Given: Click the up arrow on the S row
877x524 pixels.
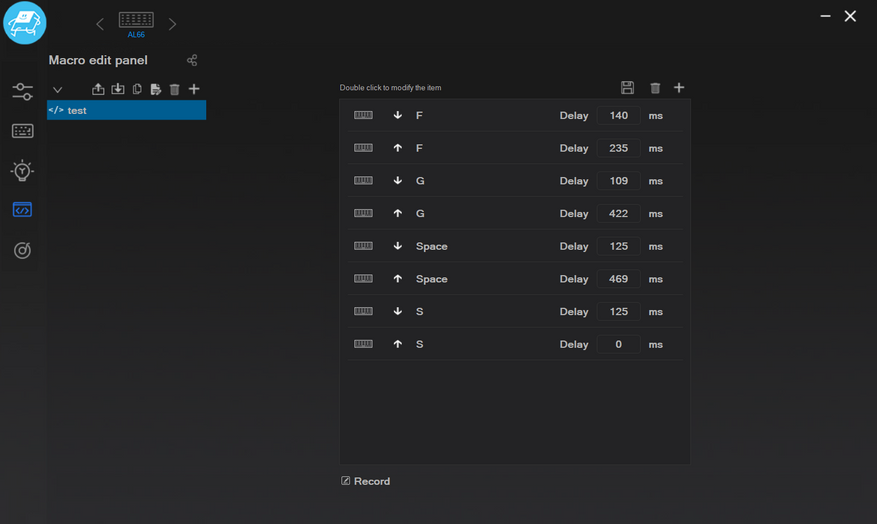Looking at the screenshot, I should [x=398, y=344].
